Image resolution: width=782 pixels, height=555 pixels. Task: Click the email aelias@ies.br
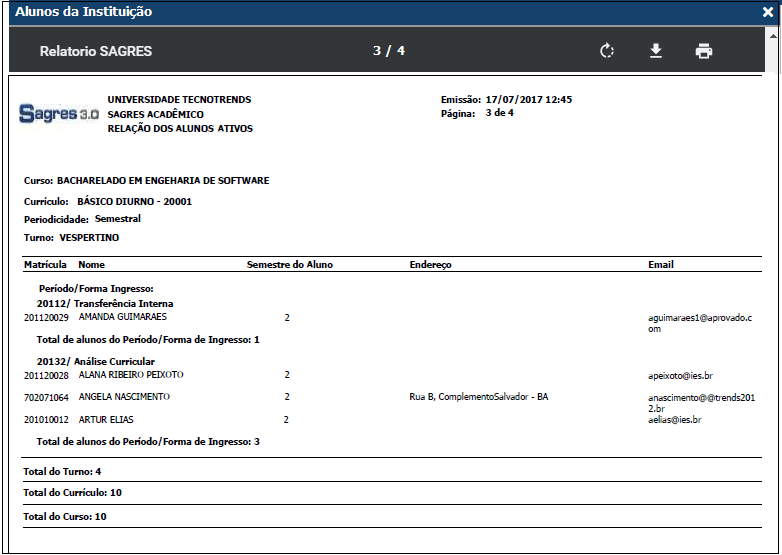[675, 421]
